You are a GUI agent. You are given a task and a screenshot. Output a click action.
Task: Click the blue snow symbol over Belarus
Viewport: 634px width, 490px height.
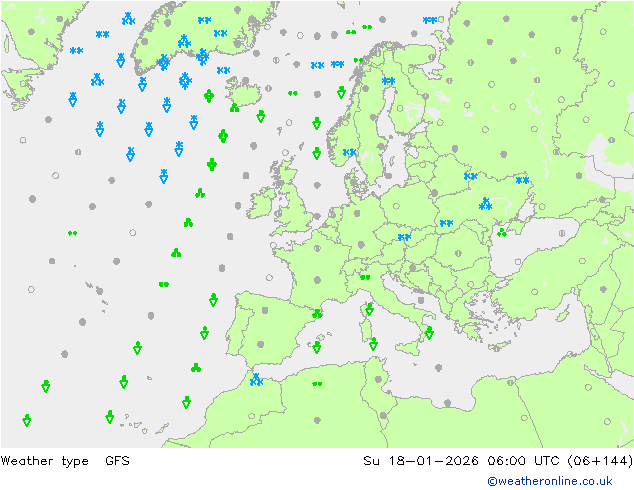point(471,176)
